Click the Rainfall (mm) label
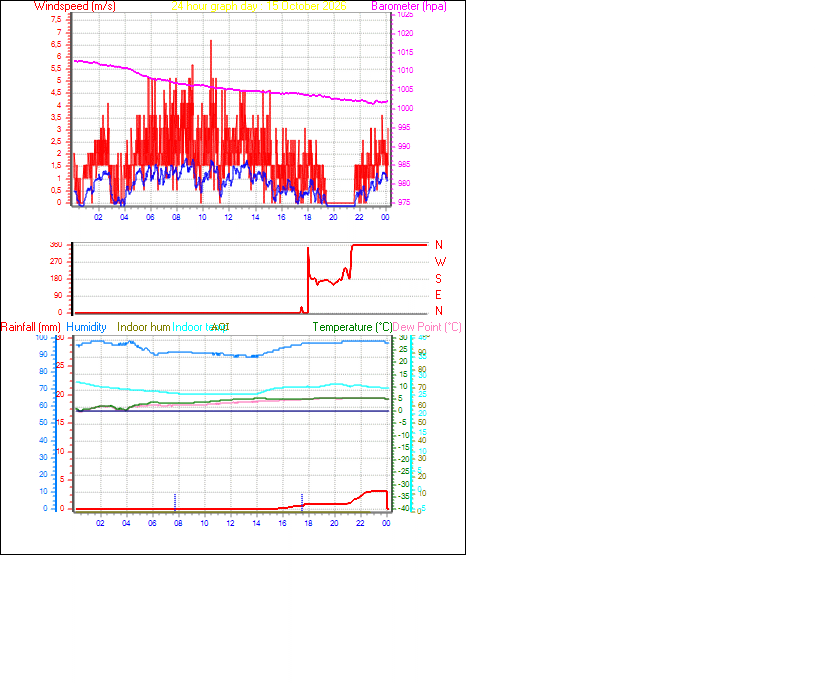This screenshot has height=683, width=816. 31,327
